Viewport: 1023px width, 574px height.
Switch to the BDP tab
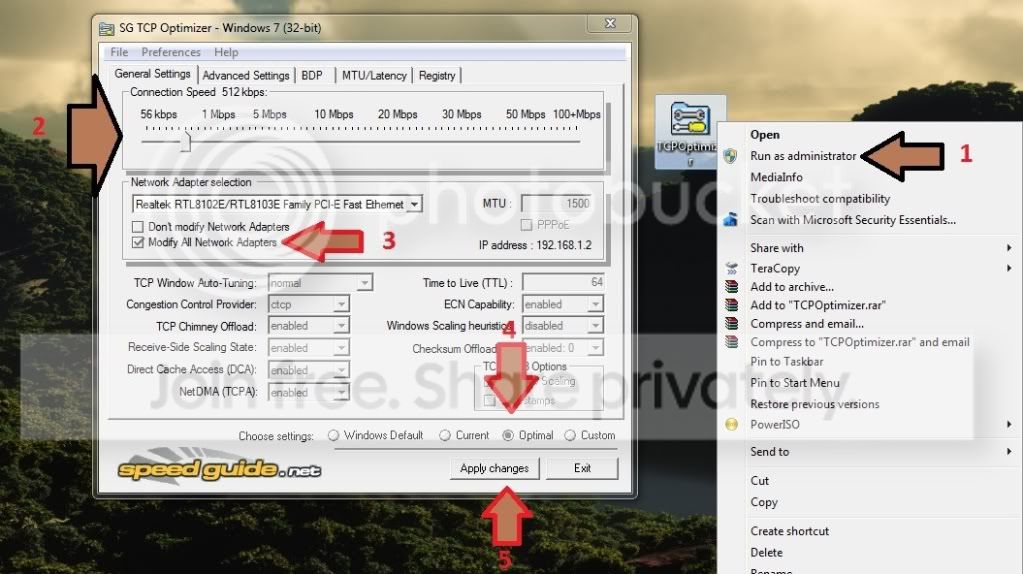(x=312, y=76)
